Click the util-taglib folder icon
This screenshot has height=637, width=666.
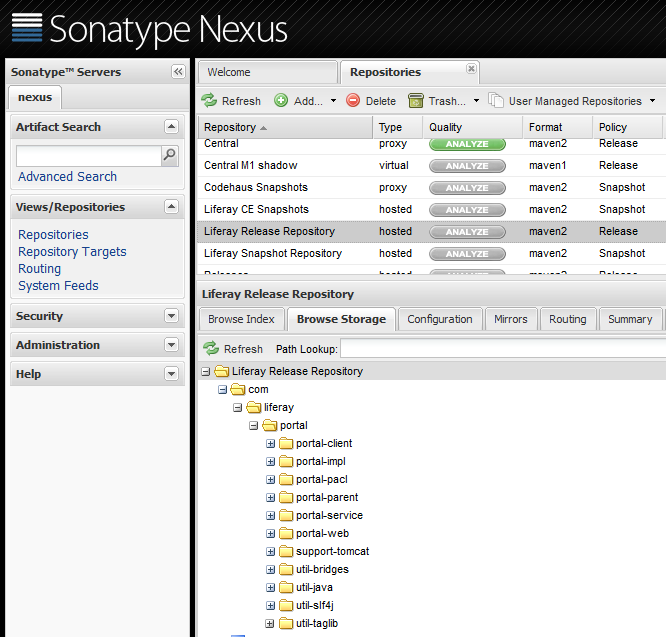tap(286, 623)
